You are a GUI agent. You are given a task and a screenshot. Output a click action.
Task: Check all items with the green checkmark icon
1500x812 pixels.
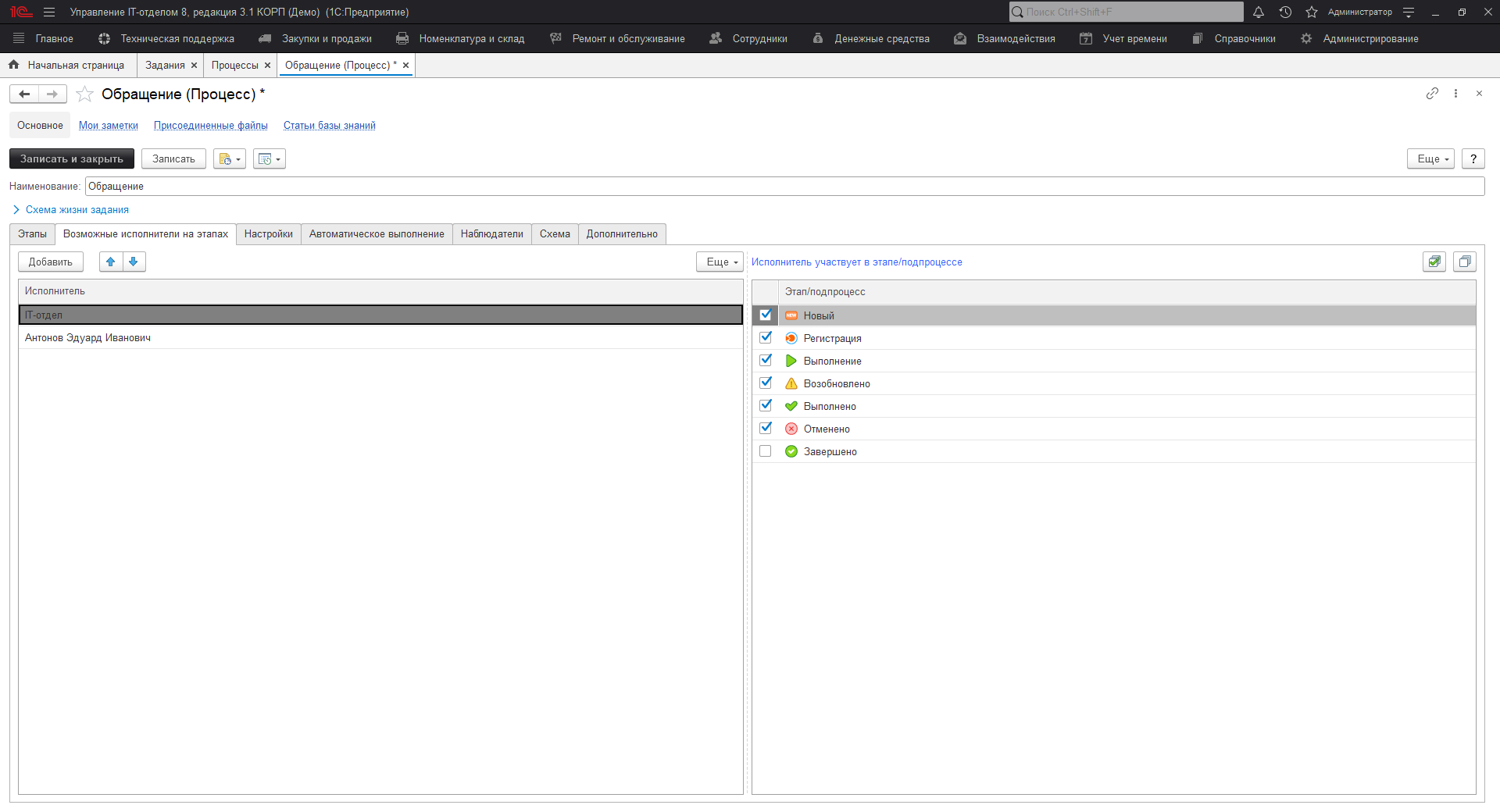[x=1434, y=262]
